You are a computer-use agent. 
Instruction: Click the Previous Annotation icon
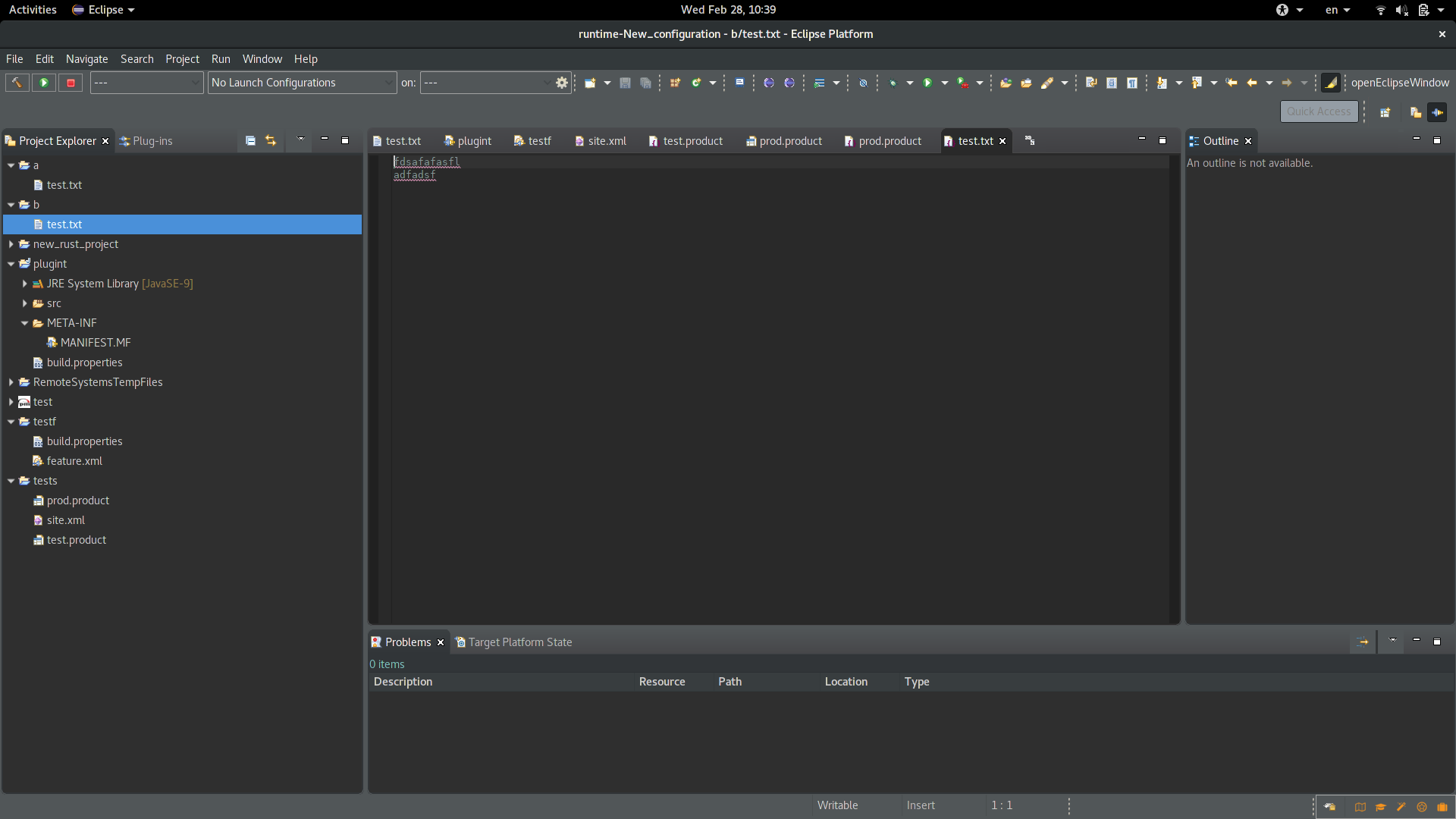pos(1197,83)
